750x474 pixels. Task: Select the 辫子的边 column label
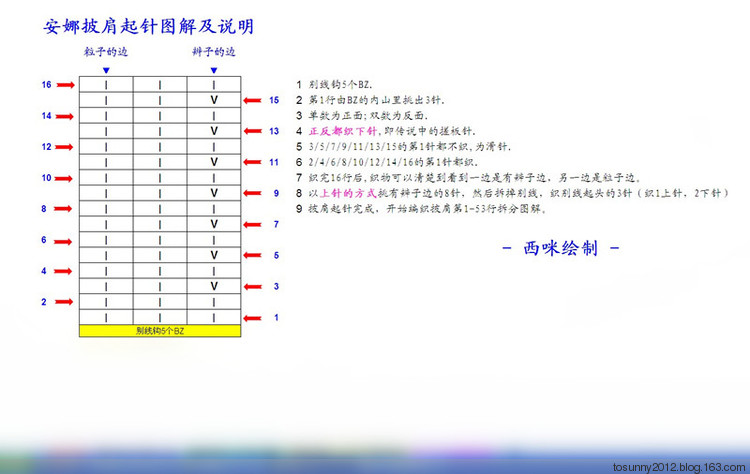pos(214,52)
